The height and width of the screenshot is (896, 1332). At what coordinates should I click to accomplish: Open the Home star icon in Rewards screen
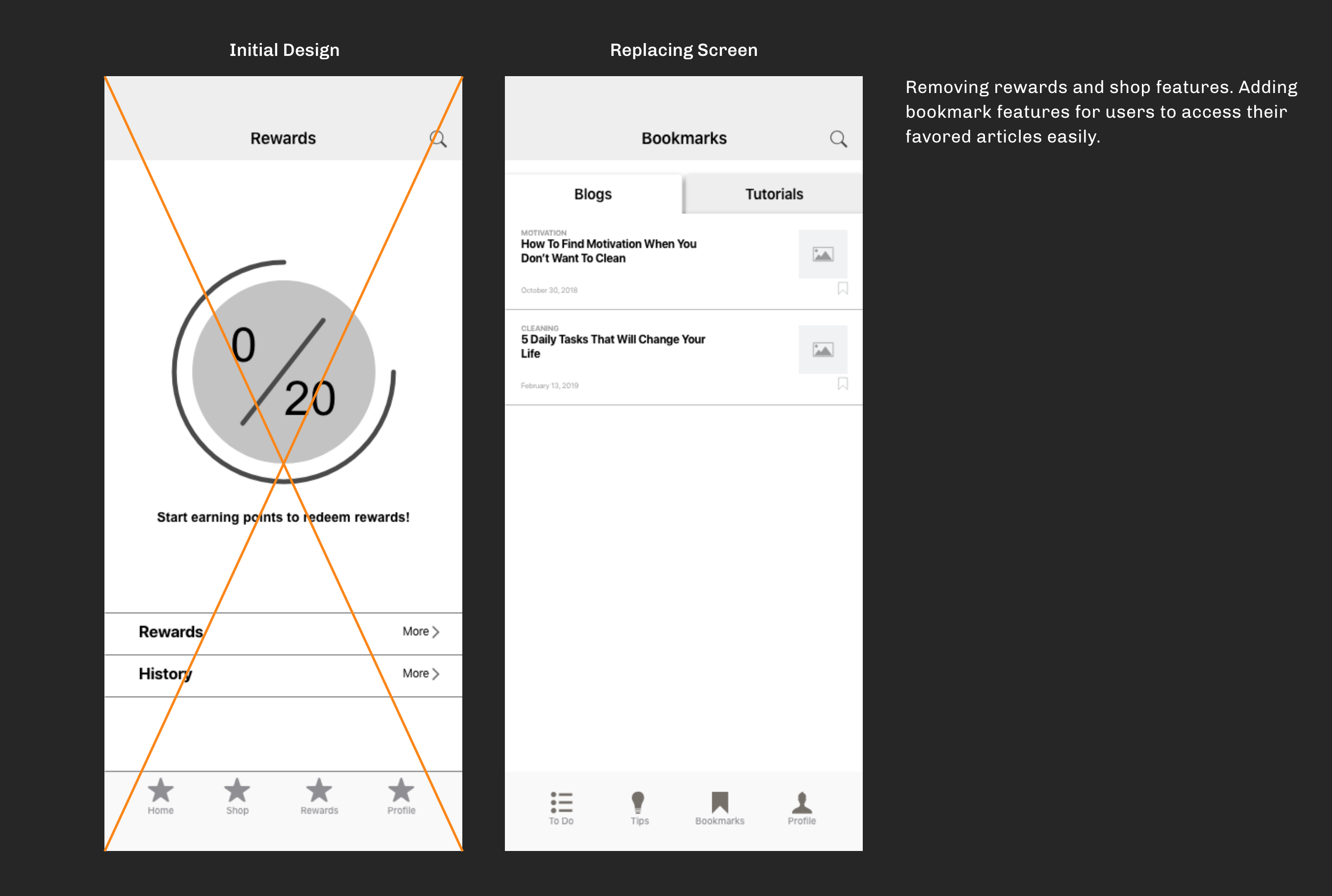[x=161, y=790]
